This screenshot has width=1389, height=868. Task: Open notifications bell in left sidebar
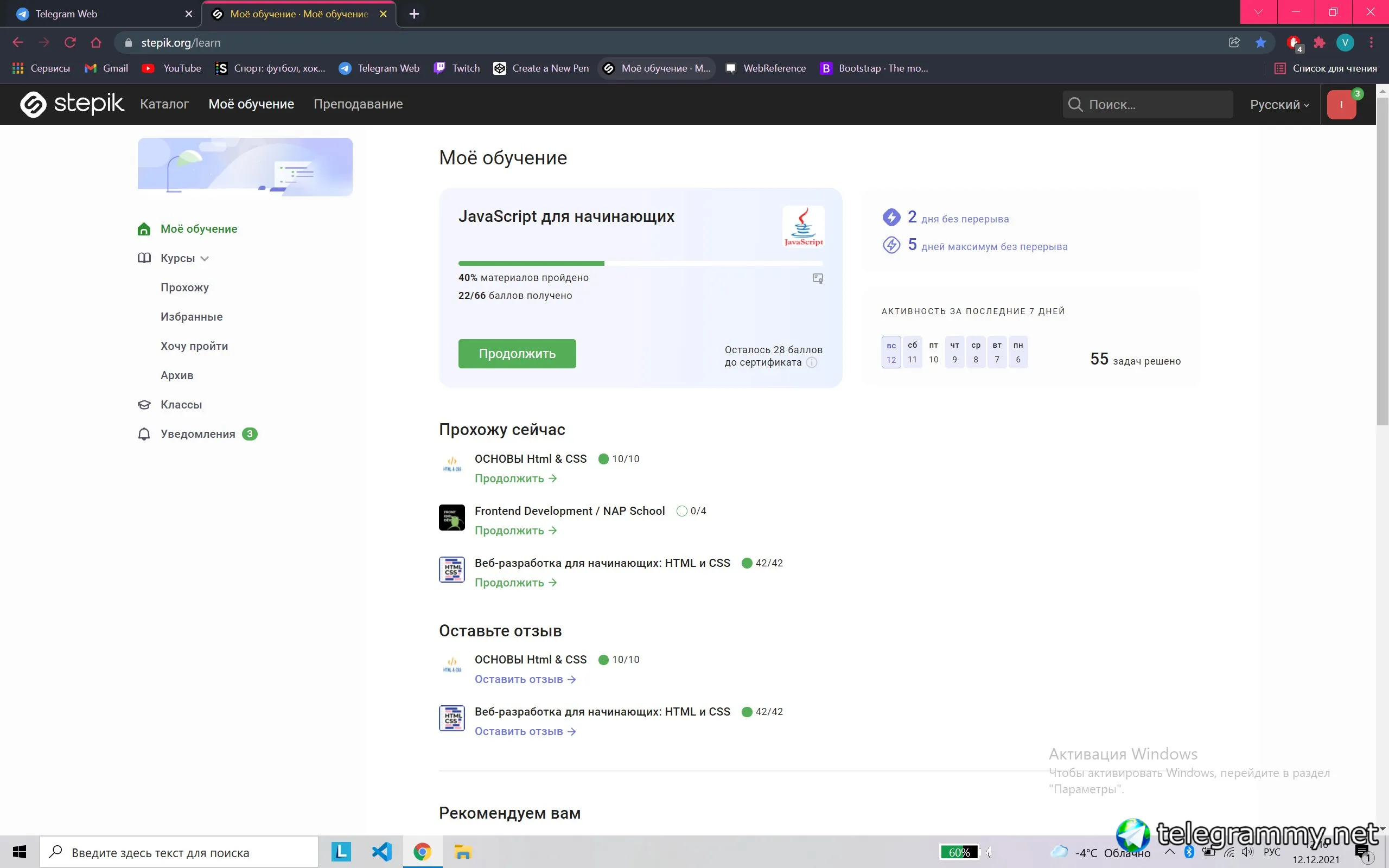[x=144, y=434]
